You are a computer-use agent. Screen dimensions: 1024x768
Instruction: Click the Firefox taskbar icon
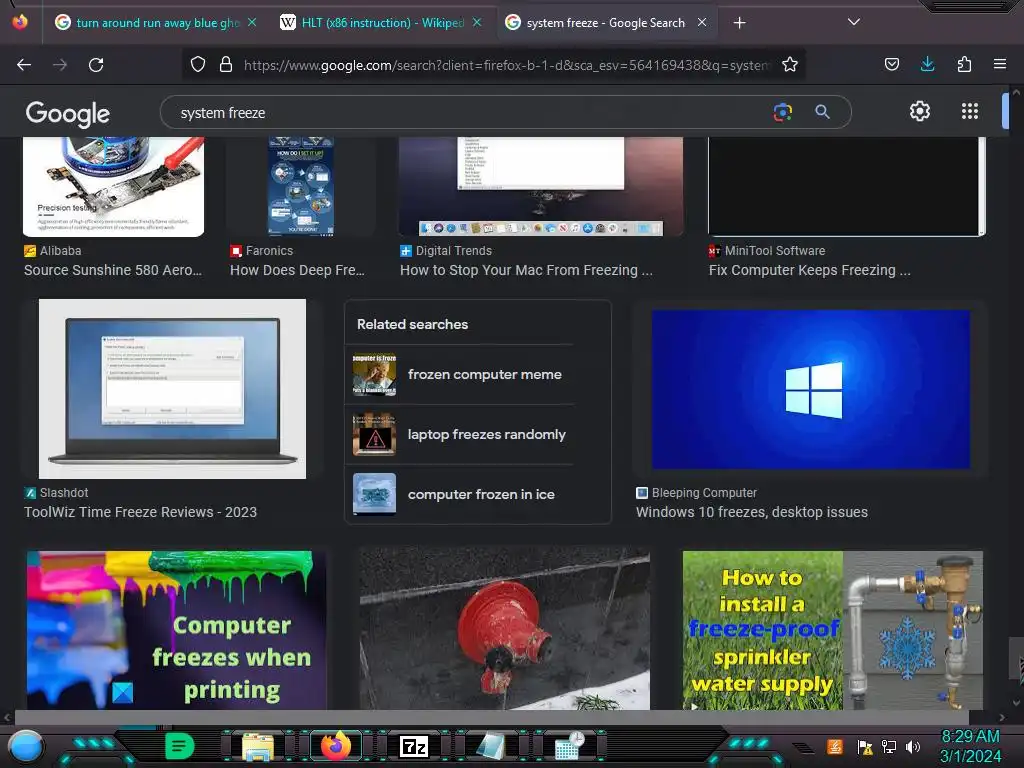coord(336,746)
